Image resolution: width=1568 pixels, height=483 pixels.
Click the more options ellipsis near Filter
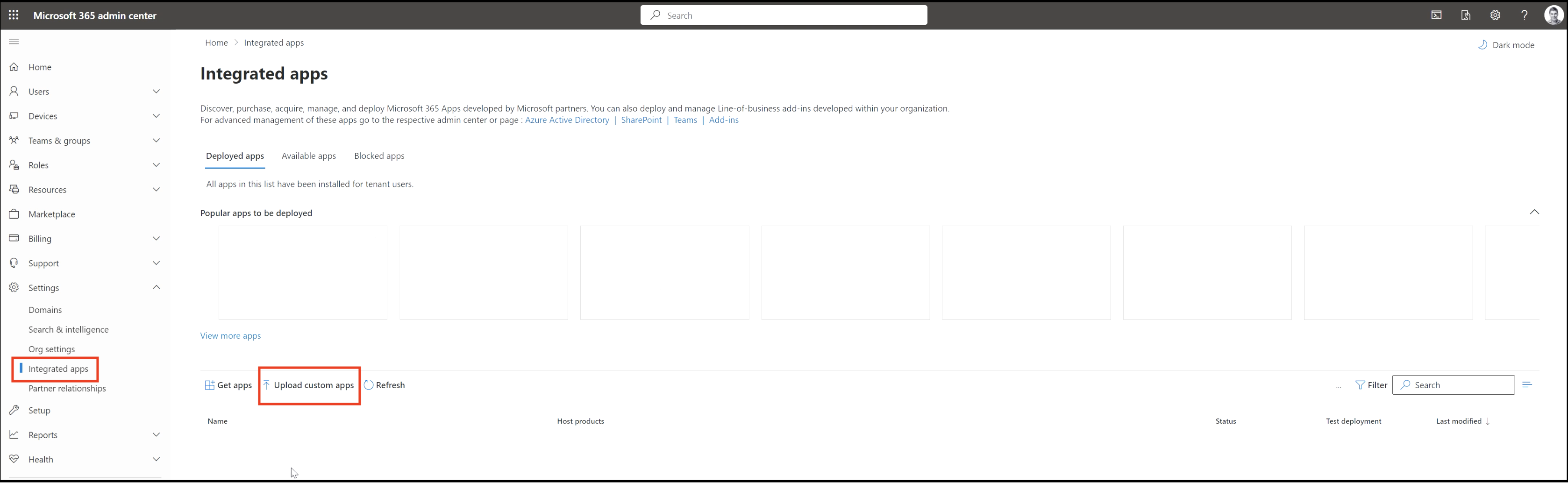[x=1339, y=386]
